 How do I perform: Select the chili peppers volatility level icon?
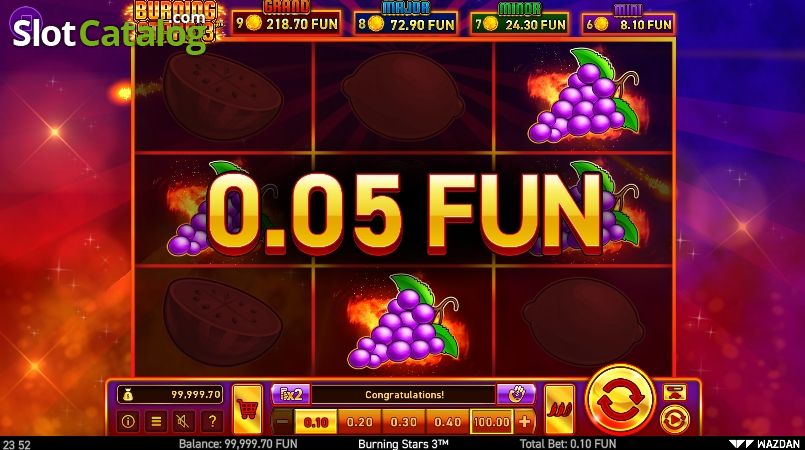(559, 409)
